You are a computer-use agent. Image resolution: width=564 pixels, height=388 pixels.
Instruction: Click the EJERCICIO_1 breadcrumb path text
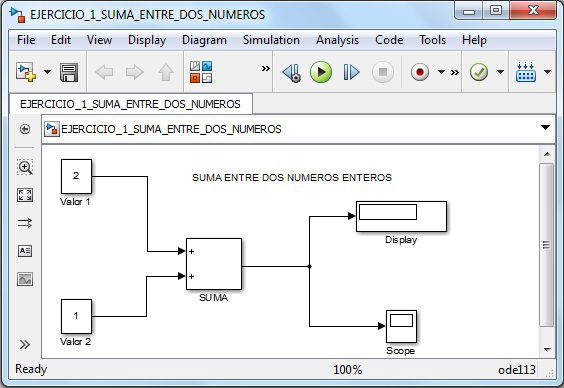pyautogui.click(x=171, y=129)
